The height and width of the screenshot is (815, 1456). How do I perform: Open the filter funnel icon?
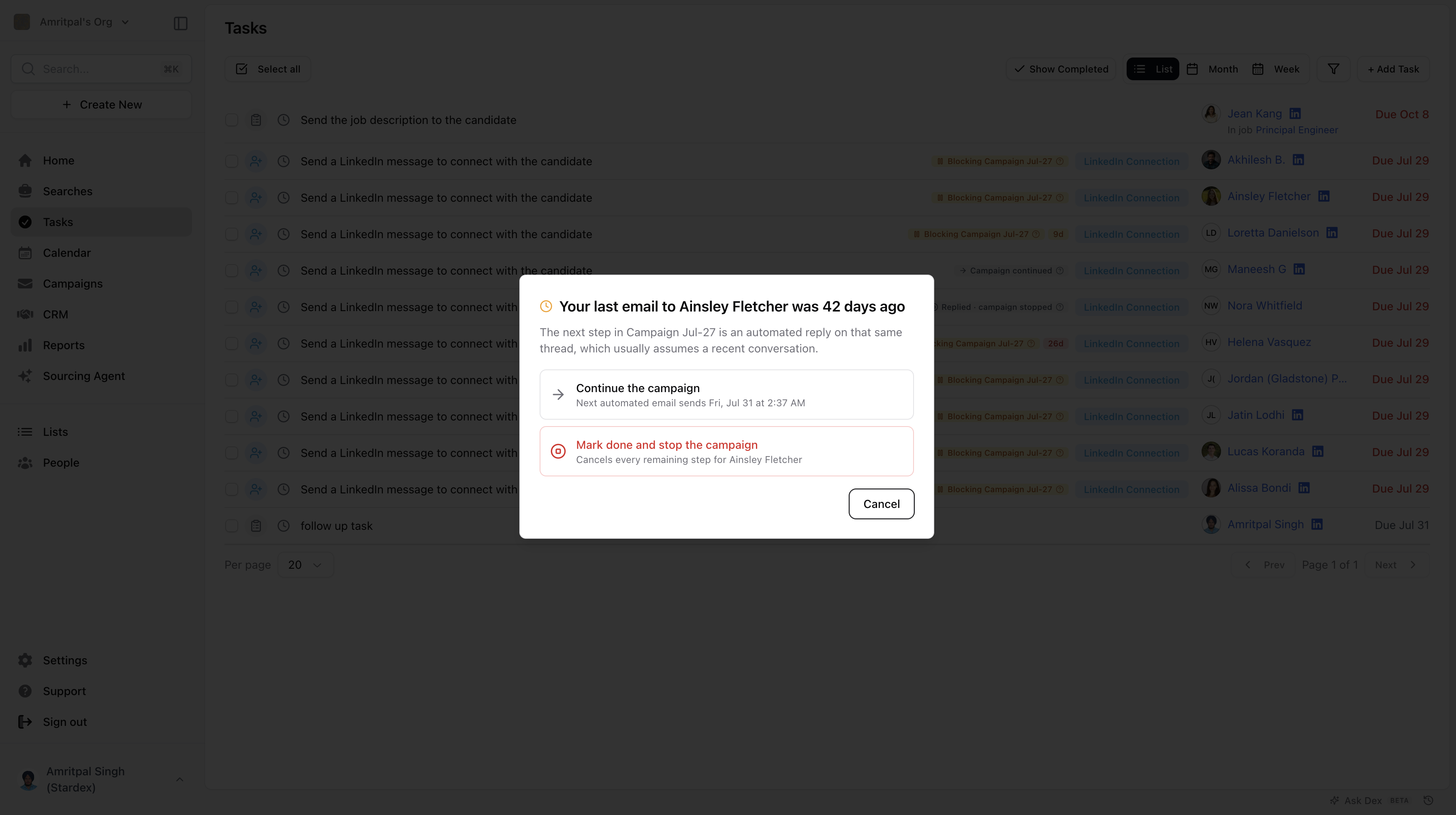pyautogui.click(x=1333, y=69)
